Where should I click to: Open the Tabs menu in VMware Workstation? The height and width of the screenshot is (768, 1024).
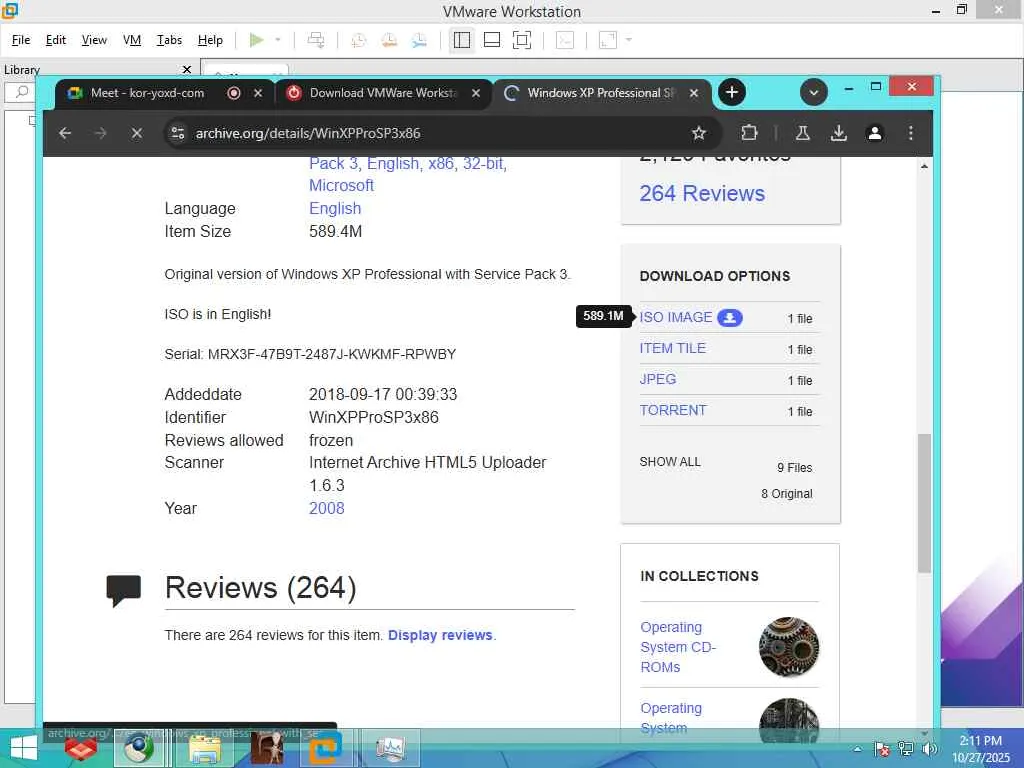169,40
